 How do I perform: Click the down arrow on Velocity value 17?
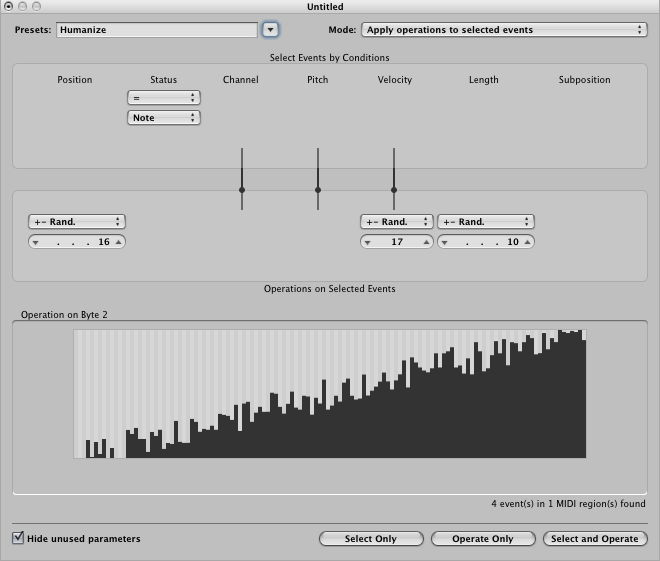click(x=367, y=242)
